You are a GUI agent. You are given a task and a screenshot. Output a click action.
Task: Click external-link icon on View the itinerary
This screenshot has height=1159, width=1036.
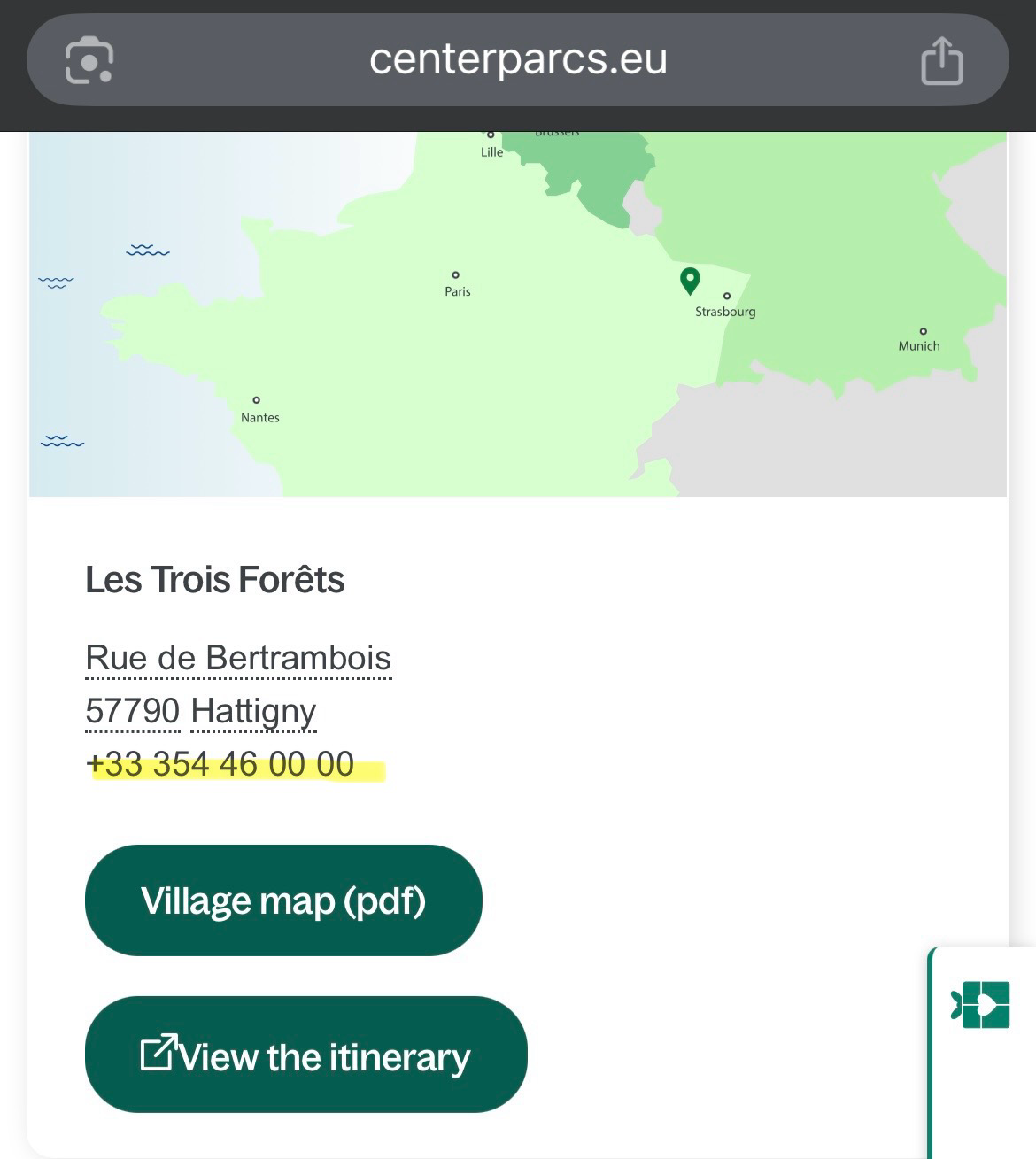158,1053
